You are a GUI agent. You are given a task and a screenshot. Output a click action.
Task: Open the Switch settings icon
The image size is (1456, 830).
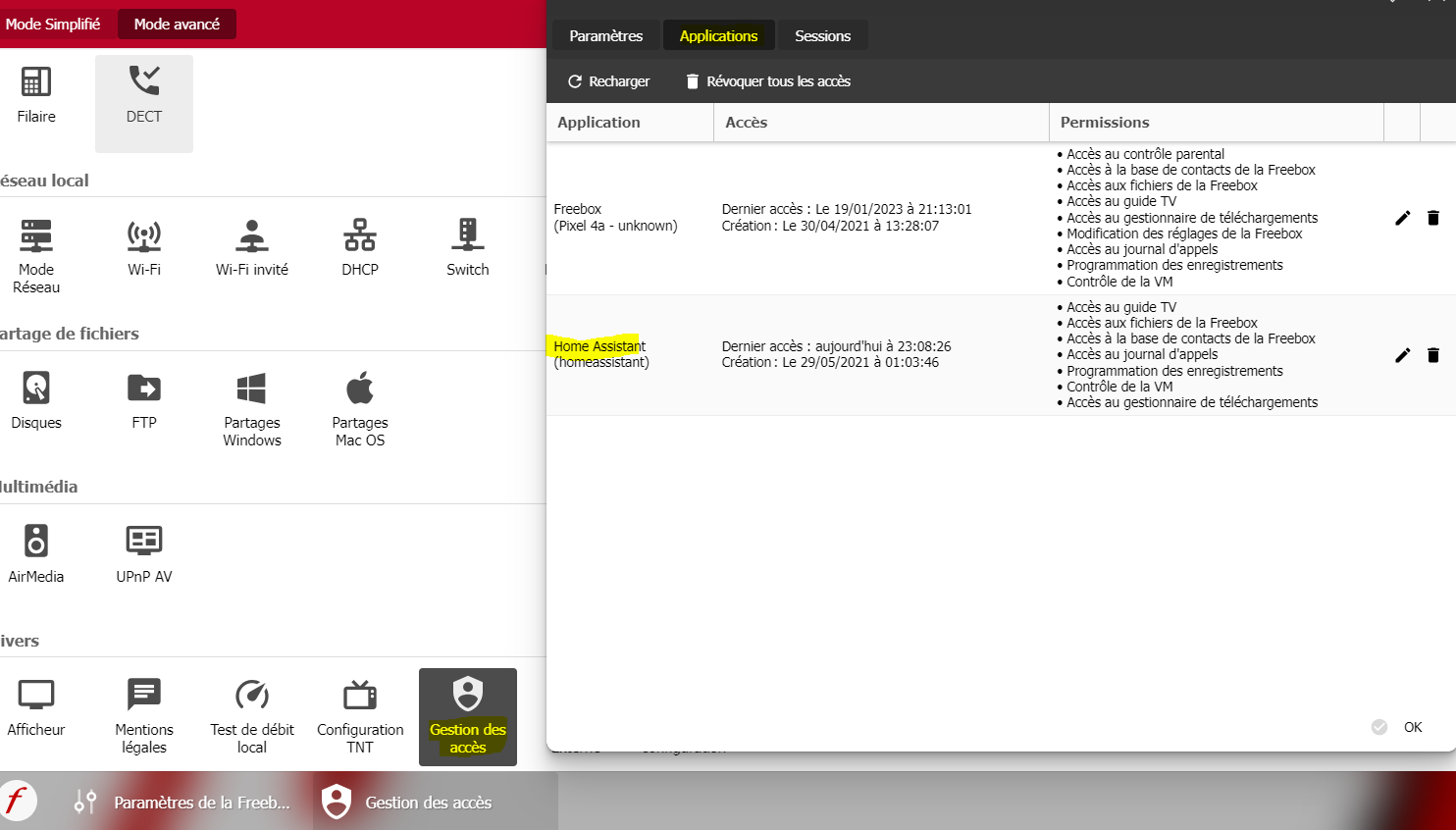[x=468, y=248]
